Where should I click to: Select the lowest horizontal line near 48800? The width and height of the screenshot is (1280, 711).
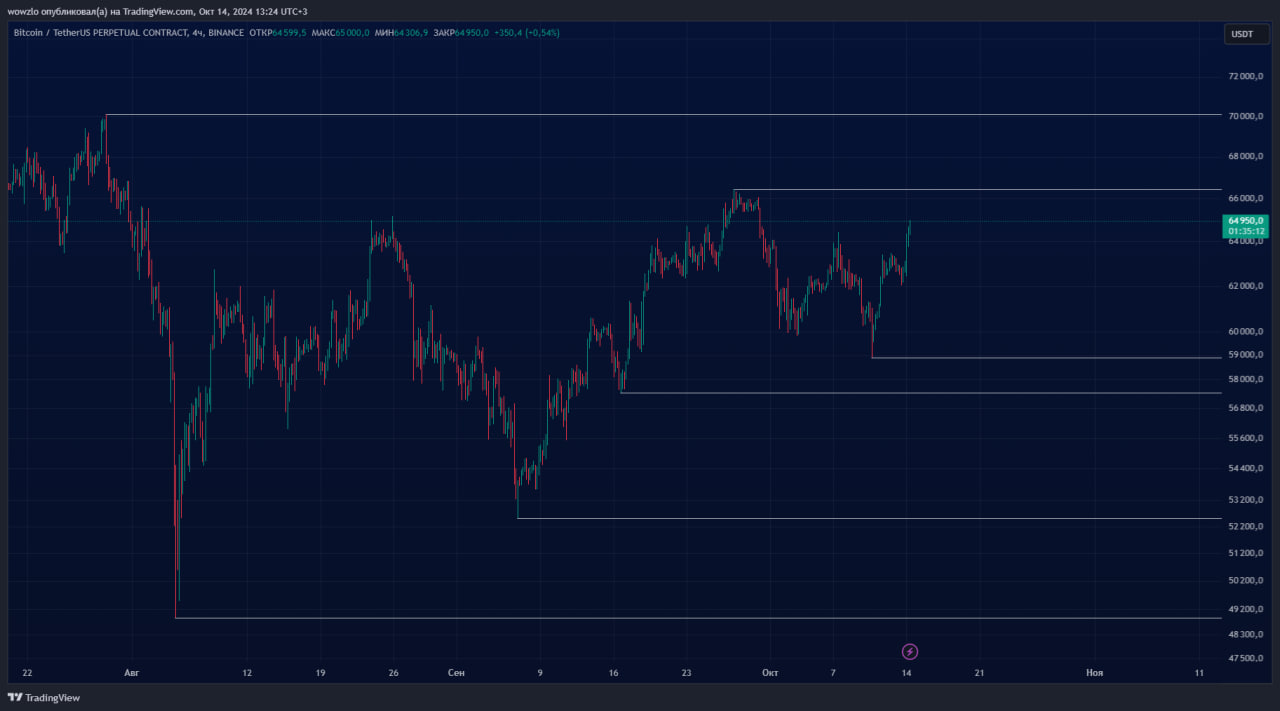pyautogui.click(x=698, y=618)
